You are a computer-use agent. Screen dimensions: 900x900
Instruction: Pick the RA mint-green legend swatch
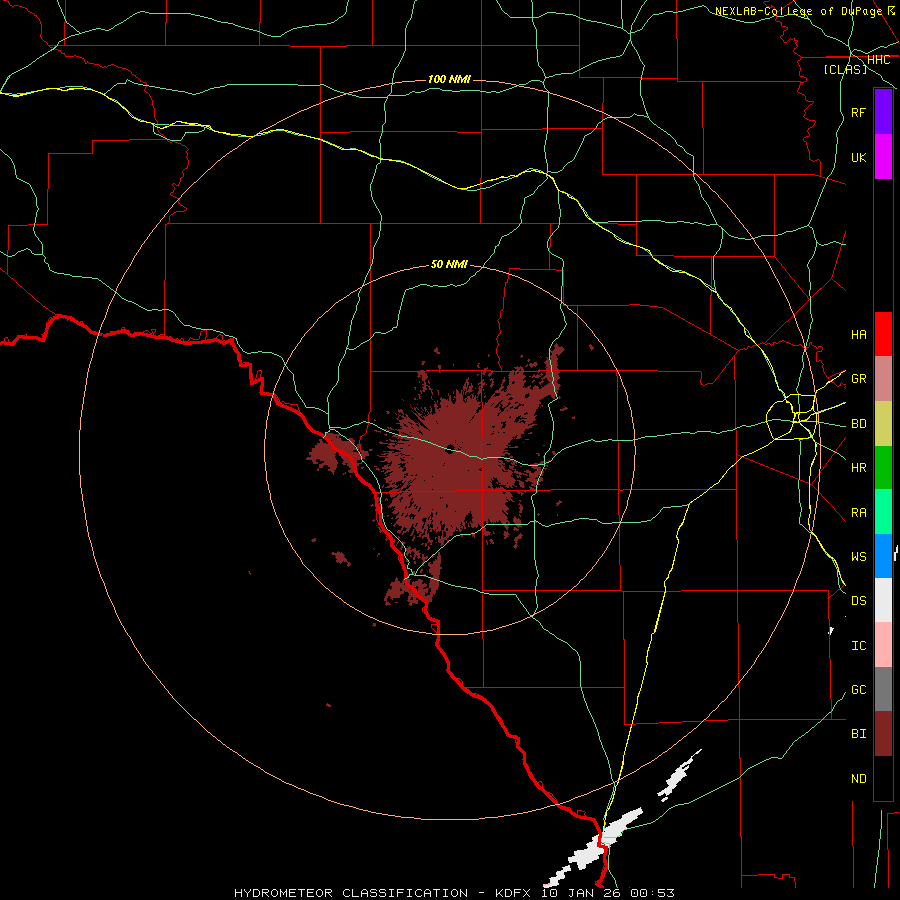pos(883,512)
